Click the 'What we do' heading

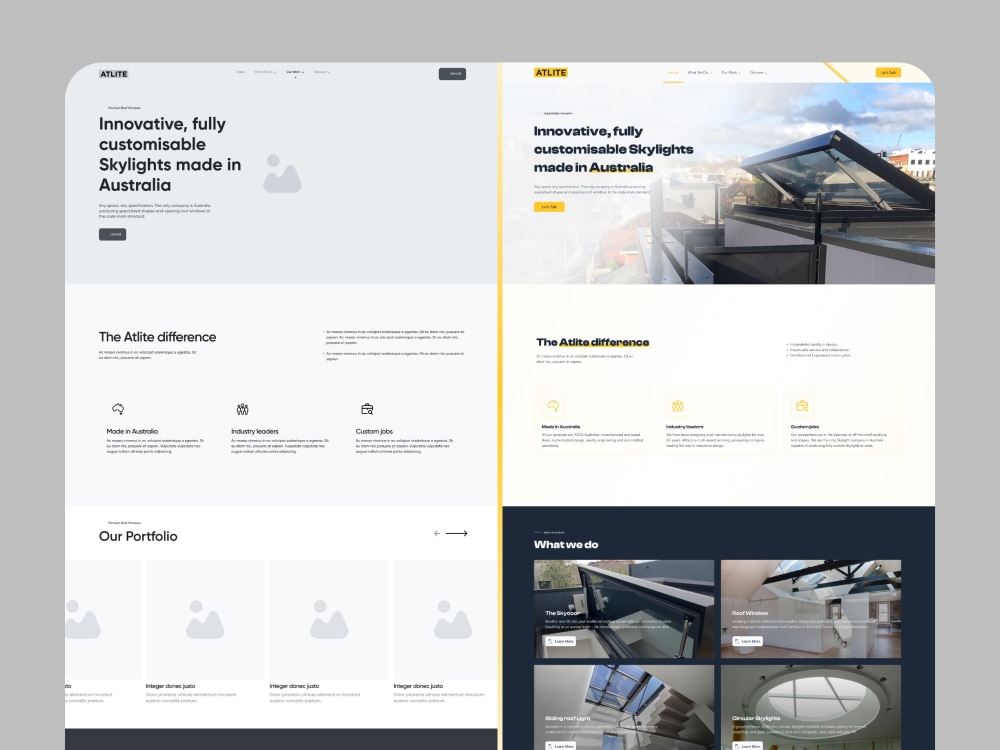click(x=566, y=545)
